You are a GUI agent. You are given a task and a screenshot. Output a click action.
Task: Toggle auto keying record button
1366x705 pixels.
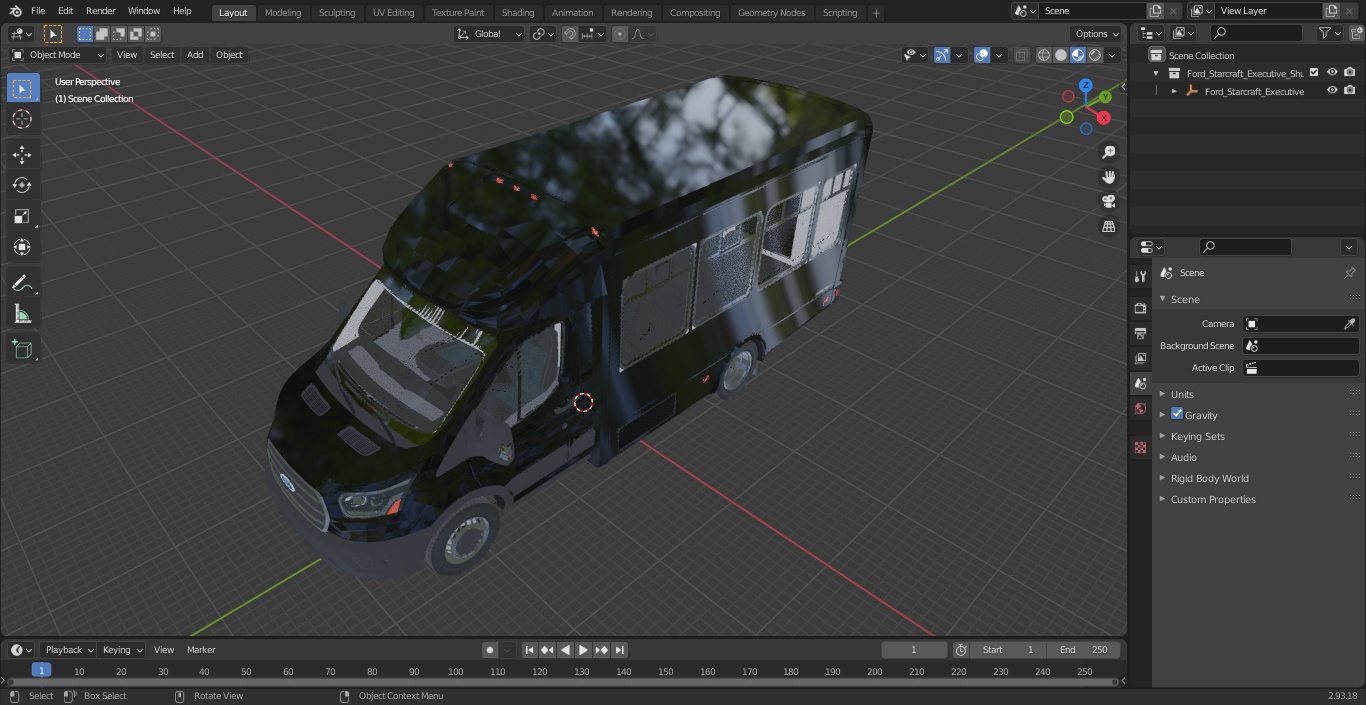[490, 650]
